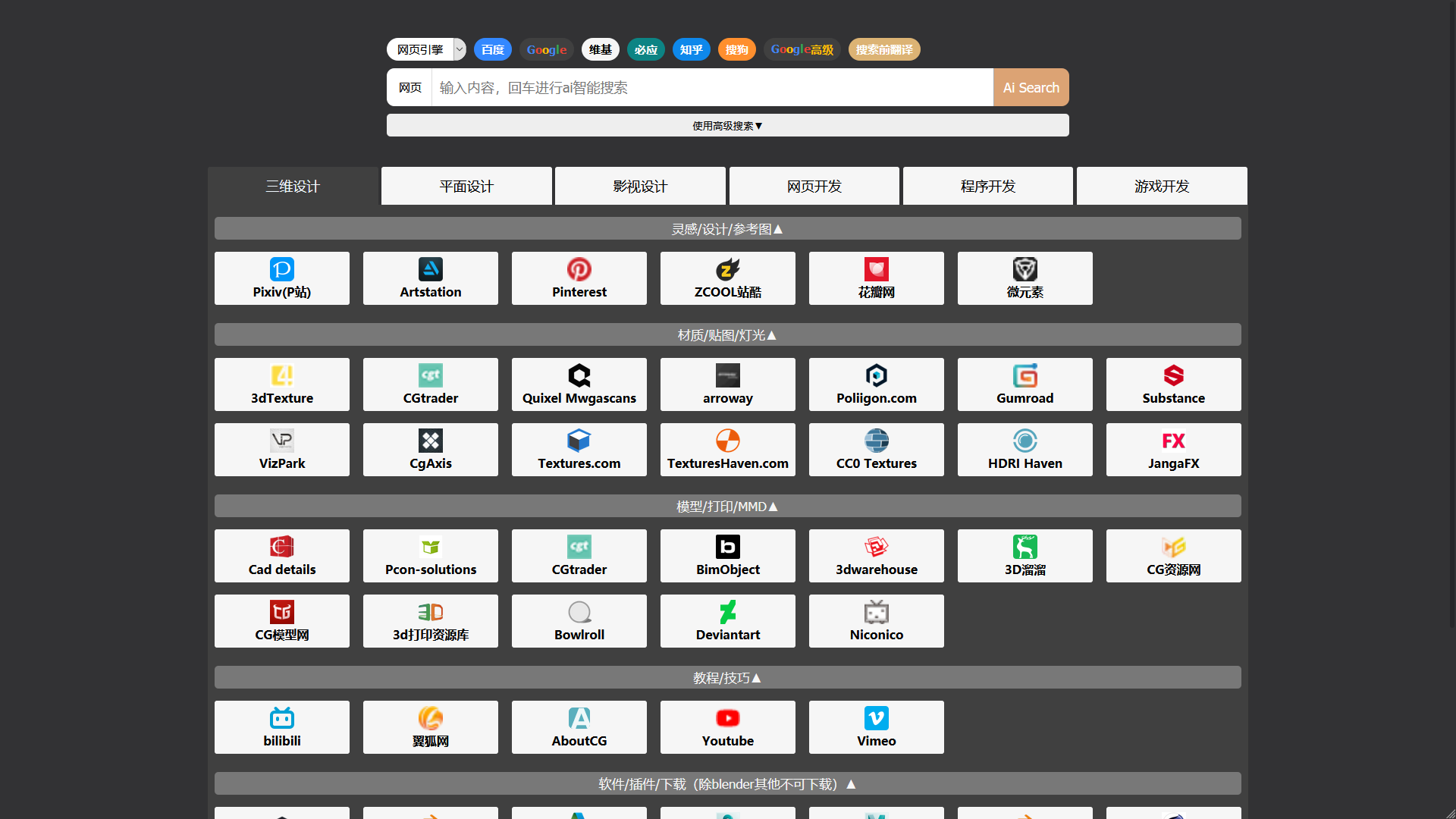The height and width of the screenshot is (819, 1456).
Task: Open Quixel Megascans icon tile
Action: coord(579,376)
